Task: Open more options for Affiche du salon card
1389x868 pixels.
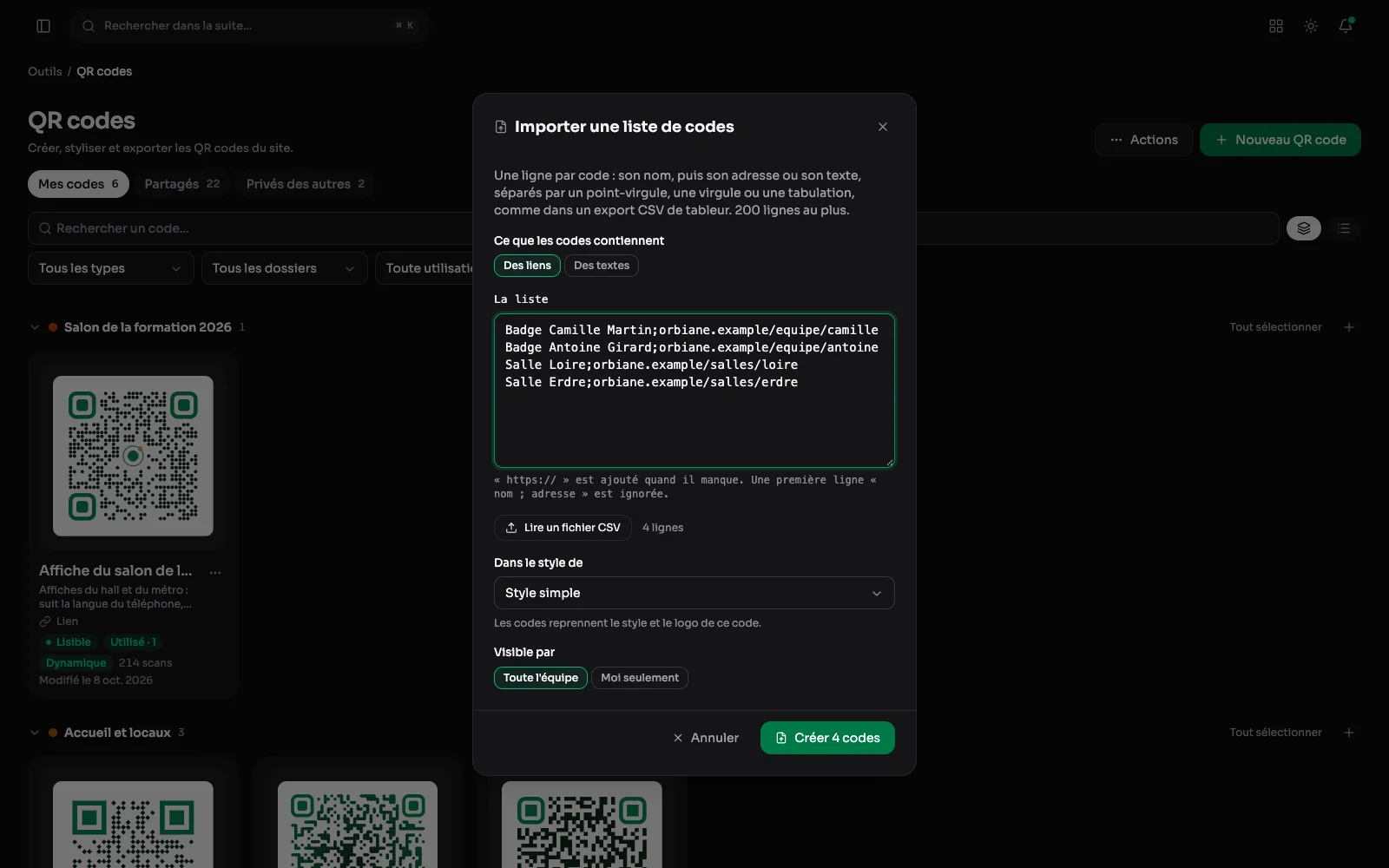Action: pyautogui.click(x=215, y=572)
